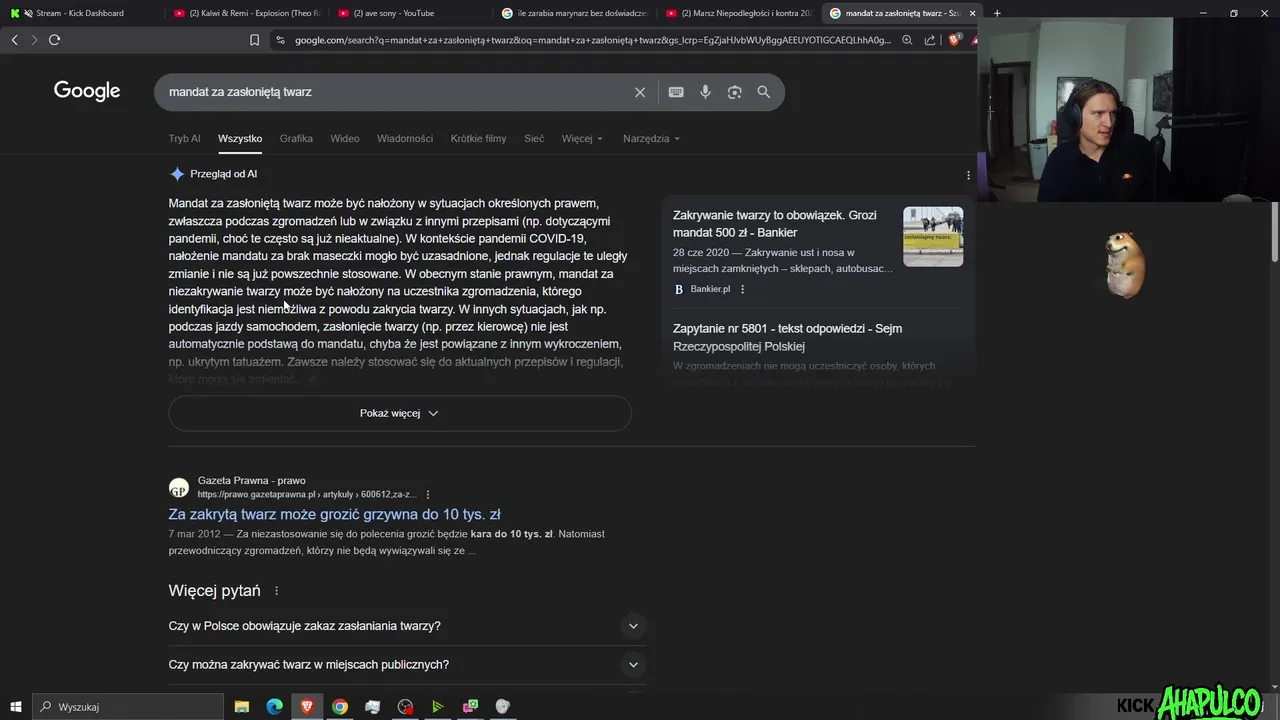The height and width of the screenshot is (720, 1280).
Task: Open the three-dot menu beside Bankier.pl source
Action: [x=742, y=289]
